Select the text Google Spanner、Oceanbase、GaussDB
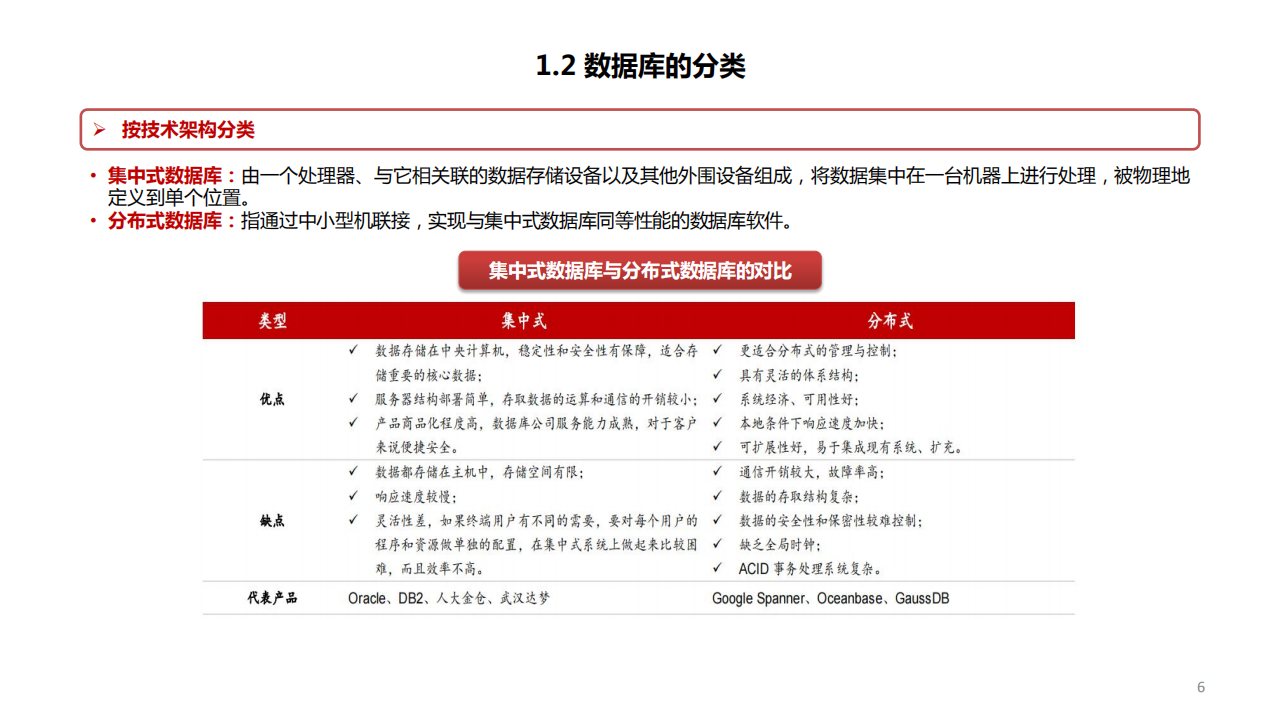Image resolution: width=1279 pixels, height=719 pixels. click(832, 598)
